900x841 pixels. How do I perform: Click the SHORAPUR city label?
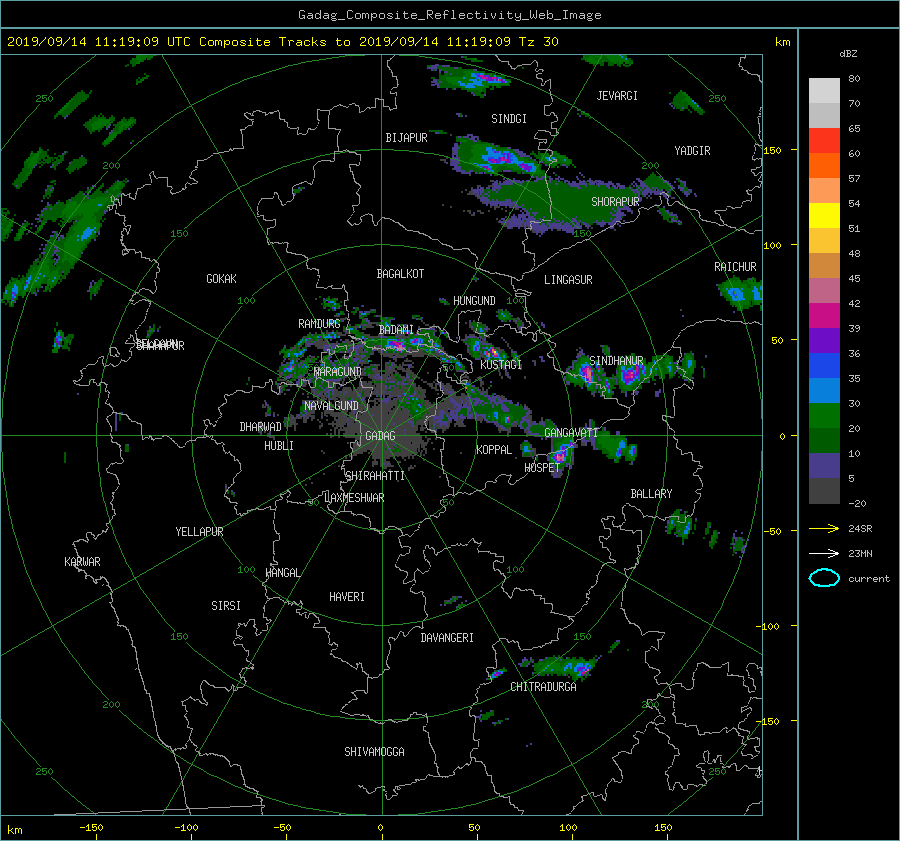click(615, 202)
